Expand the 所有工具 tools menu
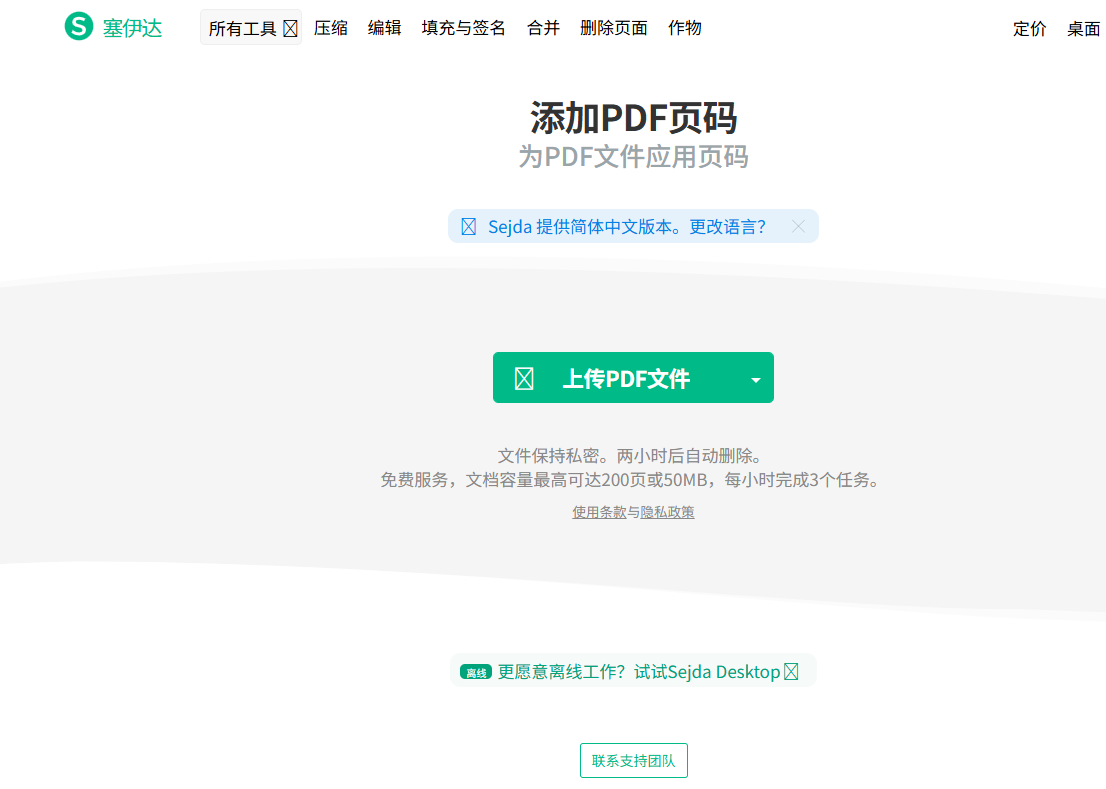The height and width of the screenshot is (789, 1106). (x=251, y=28)
